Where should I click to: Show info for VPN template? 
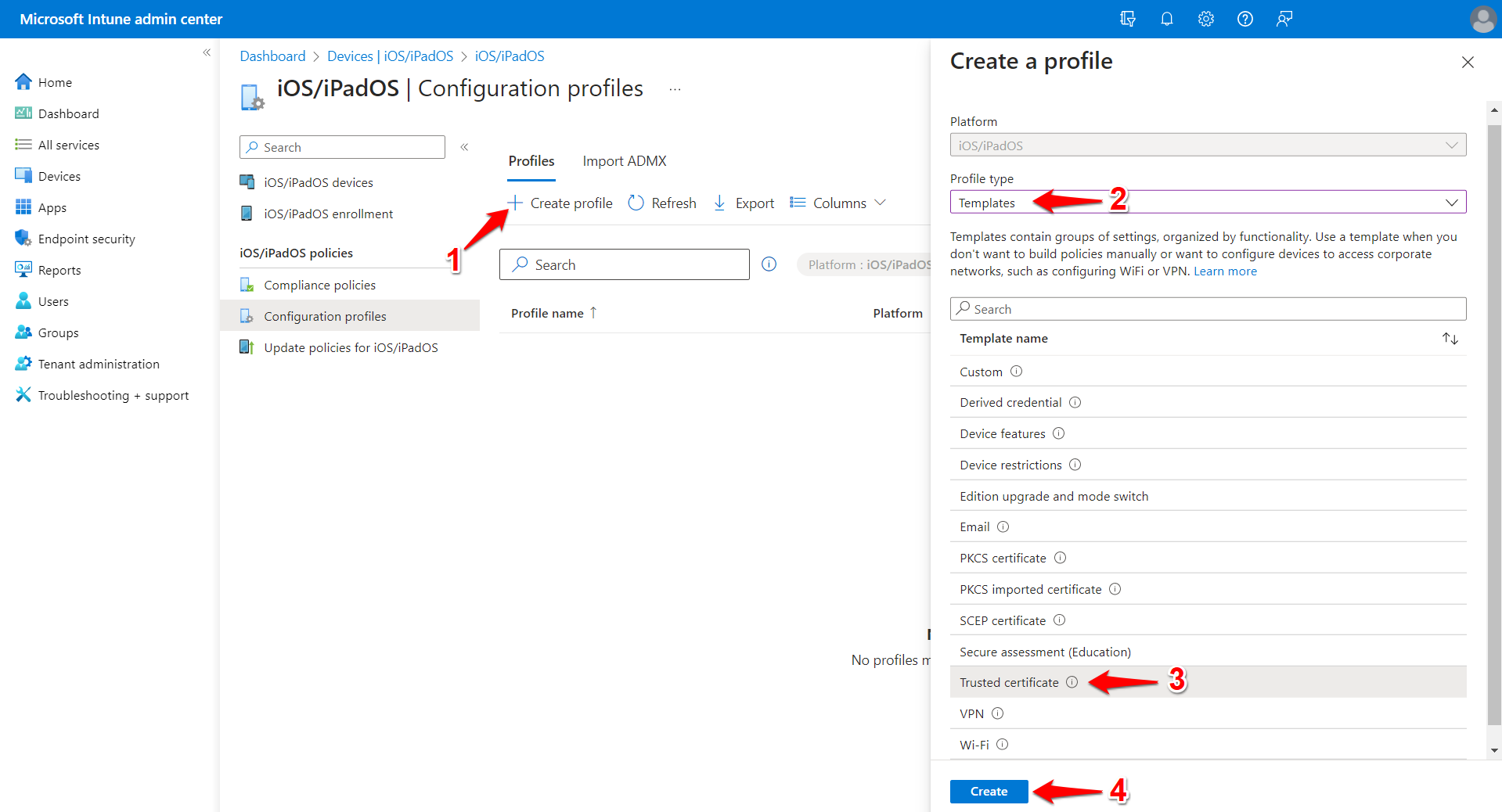coord(997,713)
